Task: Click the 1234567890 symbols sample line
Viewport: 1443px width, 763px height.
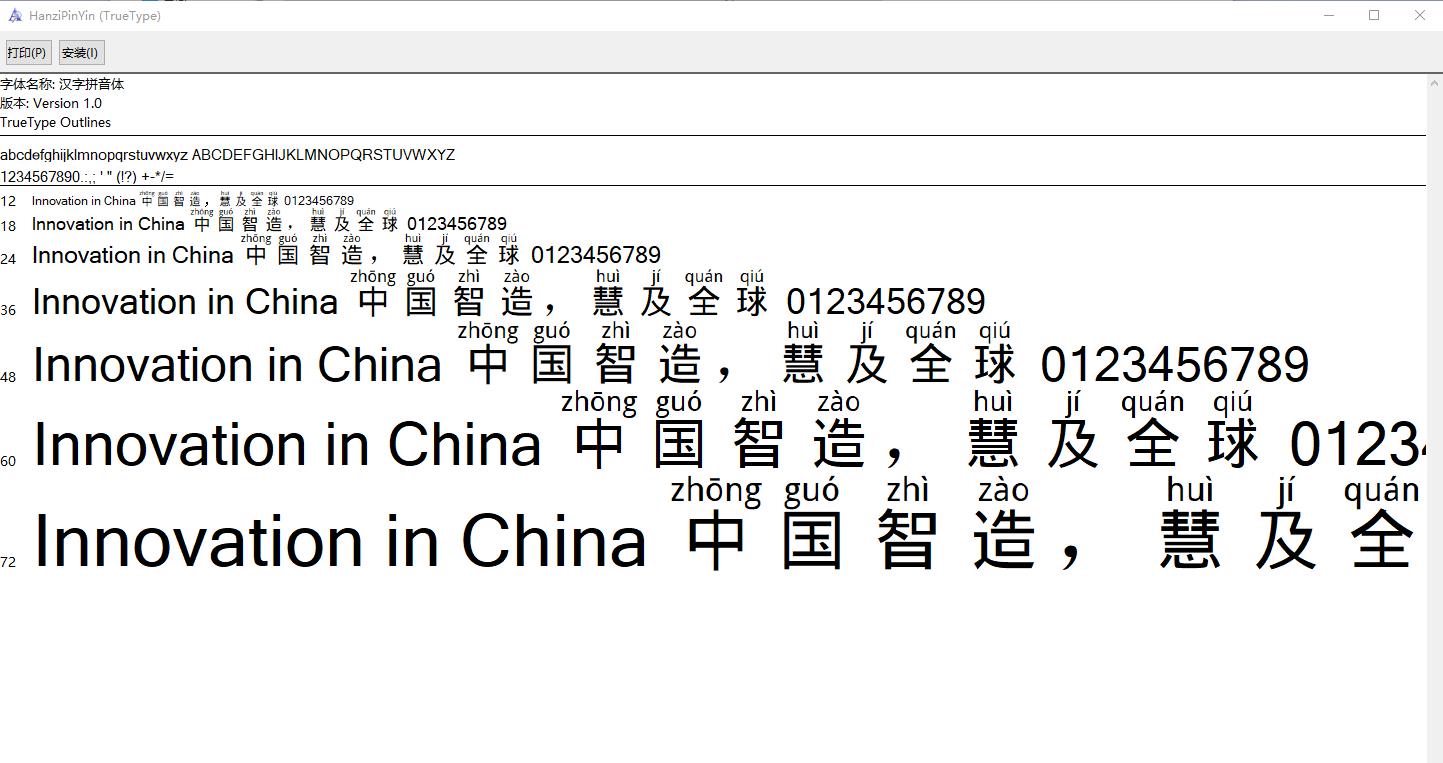Action: click(87, 177)
